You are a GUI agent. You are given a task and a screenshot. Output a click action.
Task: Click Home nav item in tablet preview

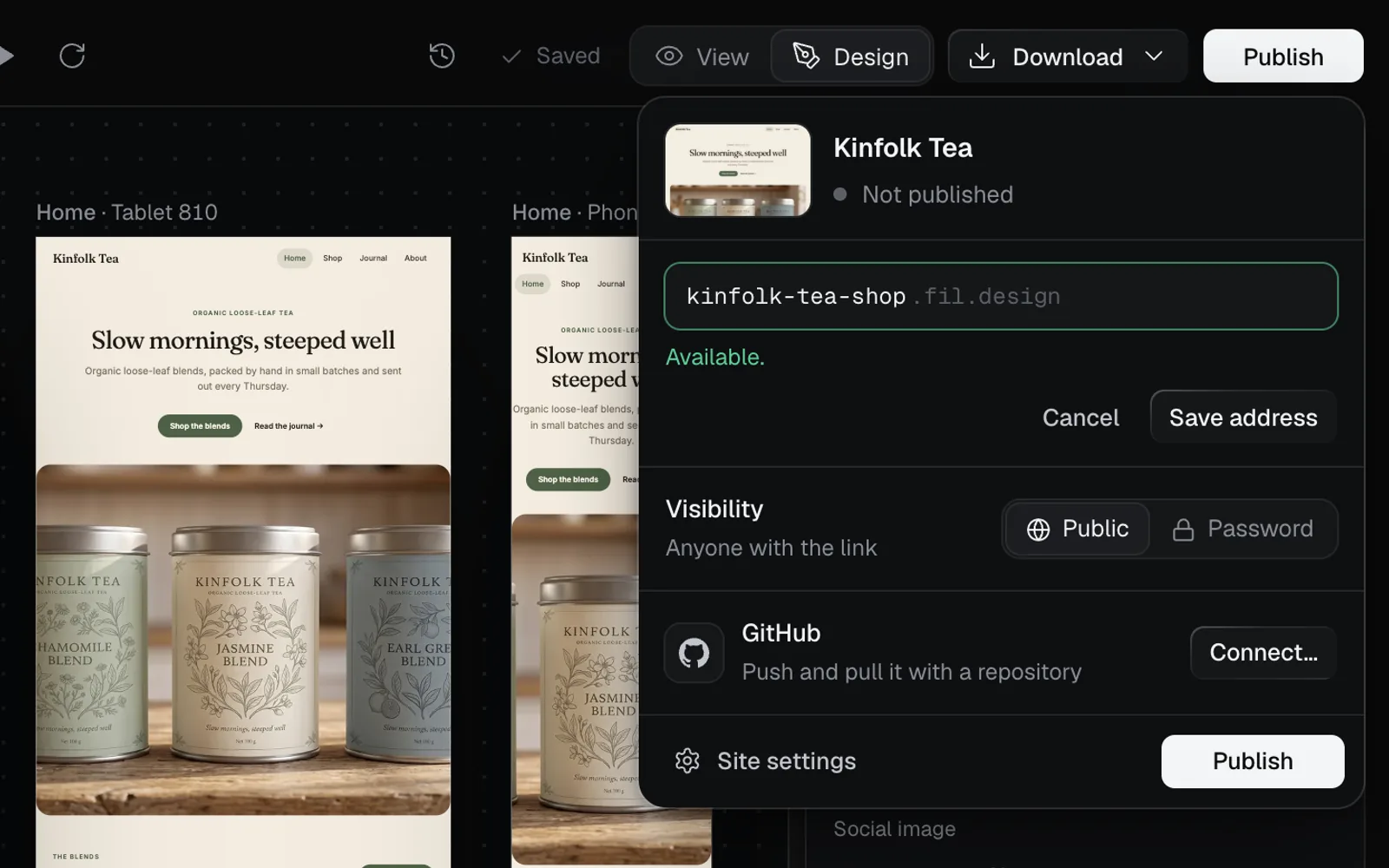pyautogui.click(x=295, y=259)
